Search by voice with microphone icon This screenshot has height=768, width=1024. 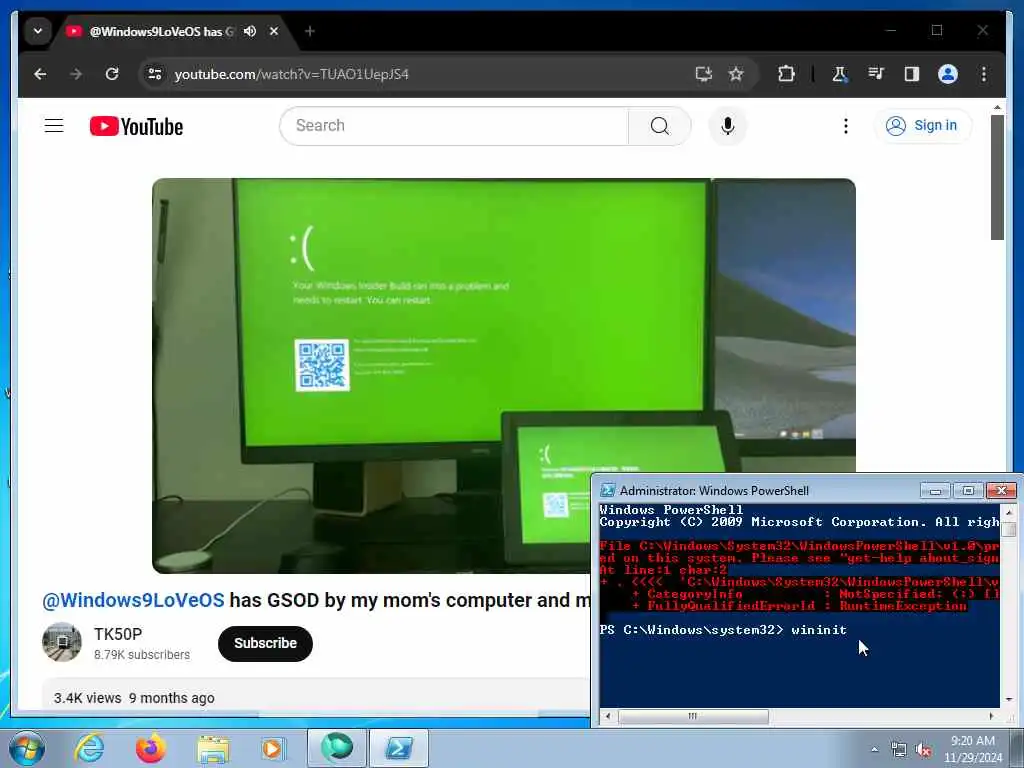coord(728,125)
